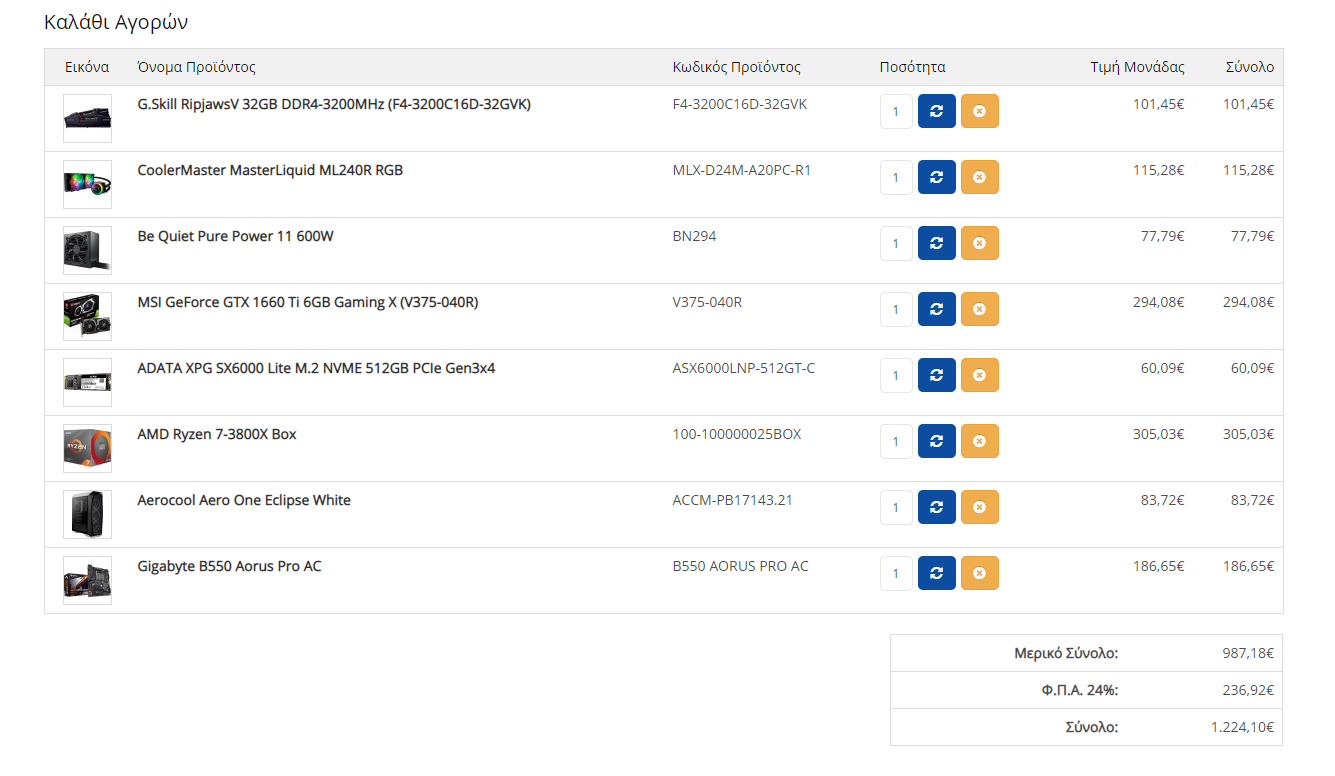This screenshot has width=1335, height=776.
Task: Select product code ACCM-PB17143.21
Action: 733,500
